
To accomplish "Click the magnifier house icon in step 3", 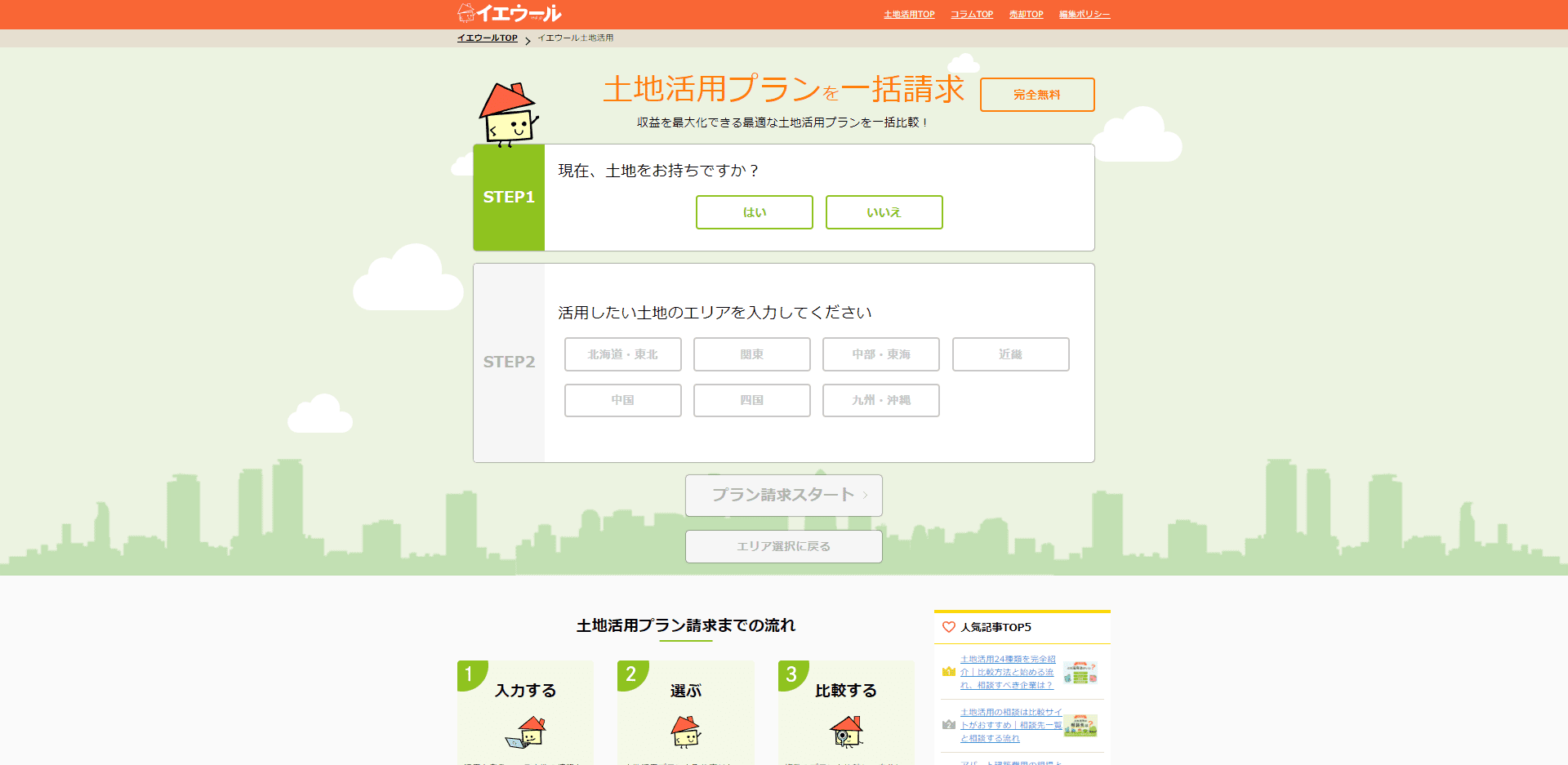I will (846, 732).
